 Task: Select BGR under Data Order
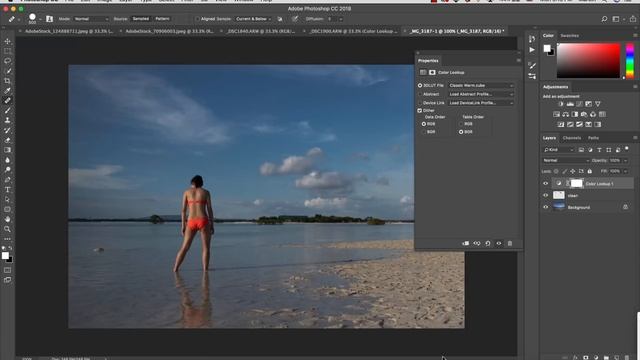pyautogui.click(x=424, y=132)
